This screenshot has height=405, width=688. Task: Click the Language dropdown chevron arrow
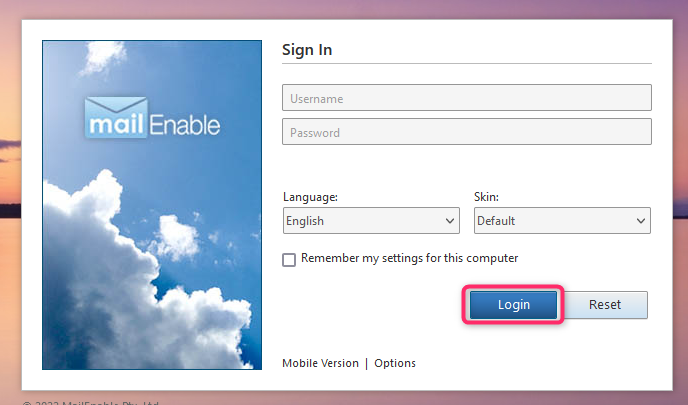pyautogui.click(x=450, y=221)
